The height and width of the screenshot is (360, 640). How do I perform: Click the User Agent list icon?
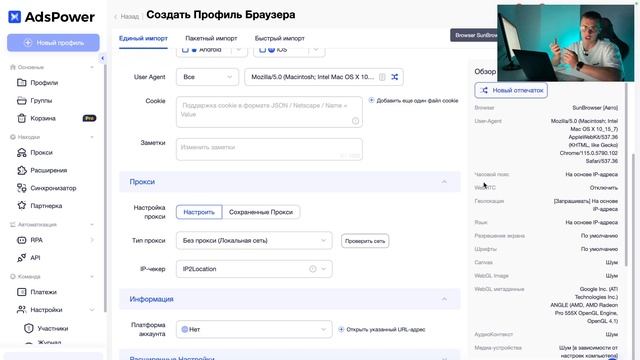(382, 77)
